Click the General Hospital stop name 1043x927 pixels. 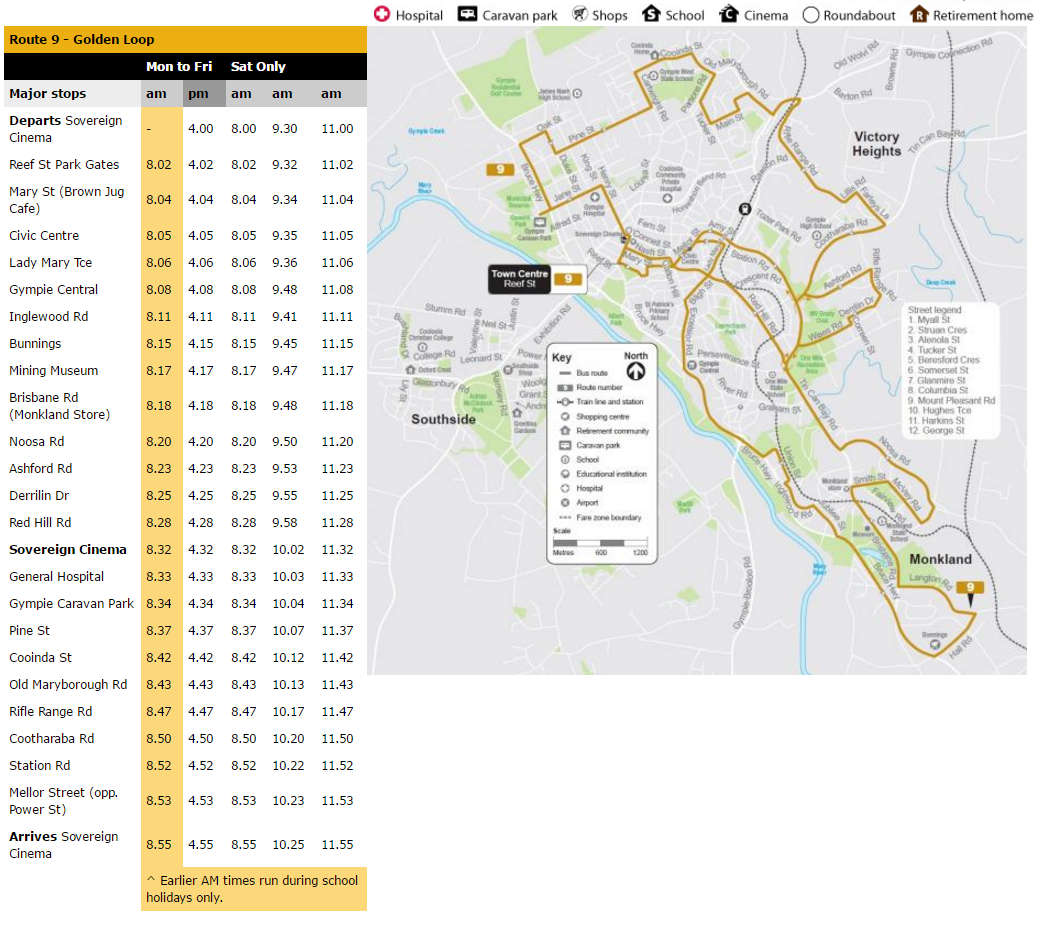57,577
